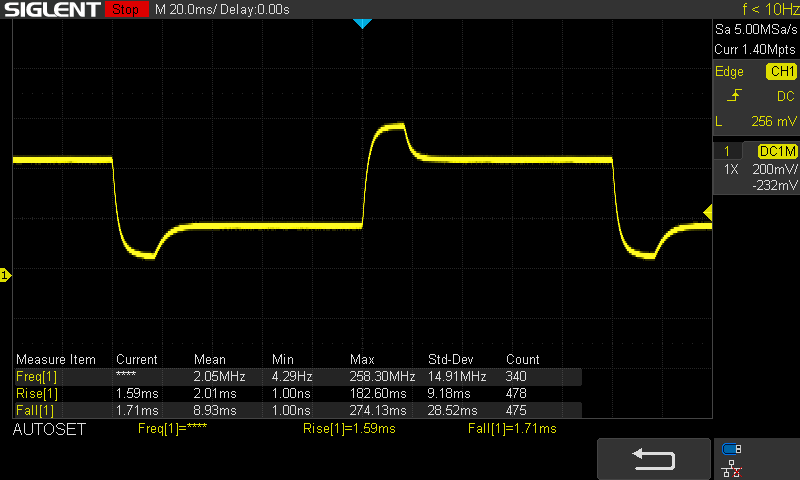Click the Delay:0.00s readout
This screenshot has width=800, height=480.
(255, 9)
